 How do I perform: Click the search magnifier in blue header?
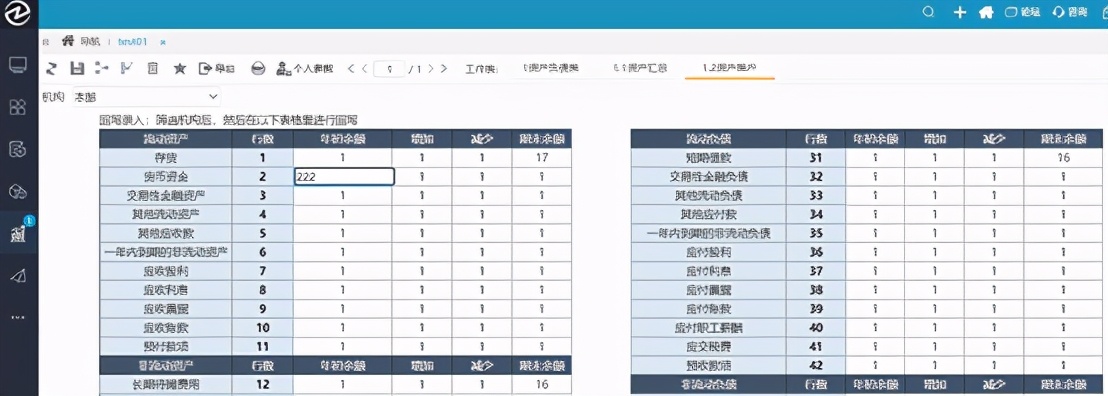coord(930,12)
